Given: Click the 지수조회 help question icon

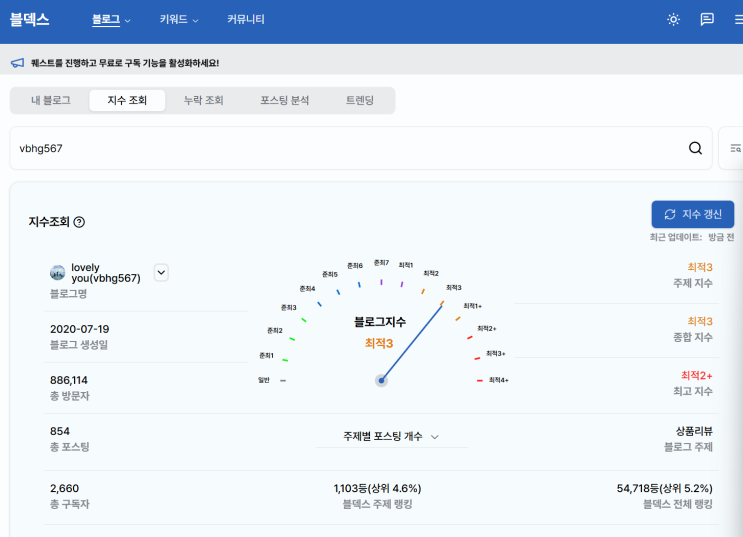Looking at the screenshot, I should coord(79,222).
